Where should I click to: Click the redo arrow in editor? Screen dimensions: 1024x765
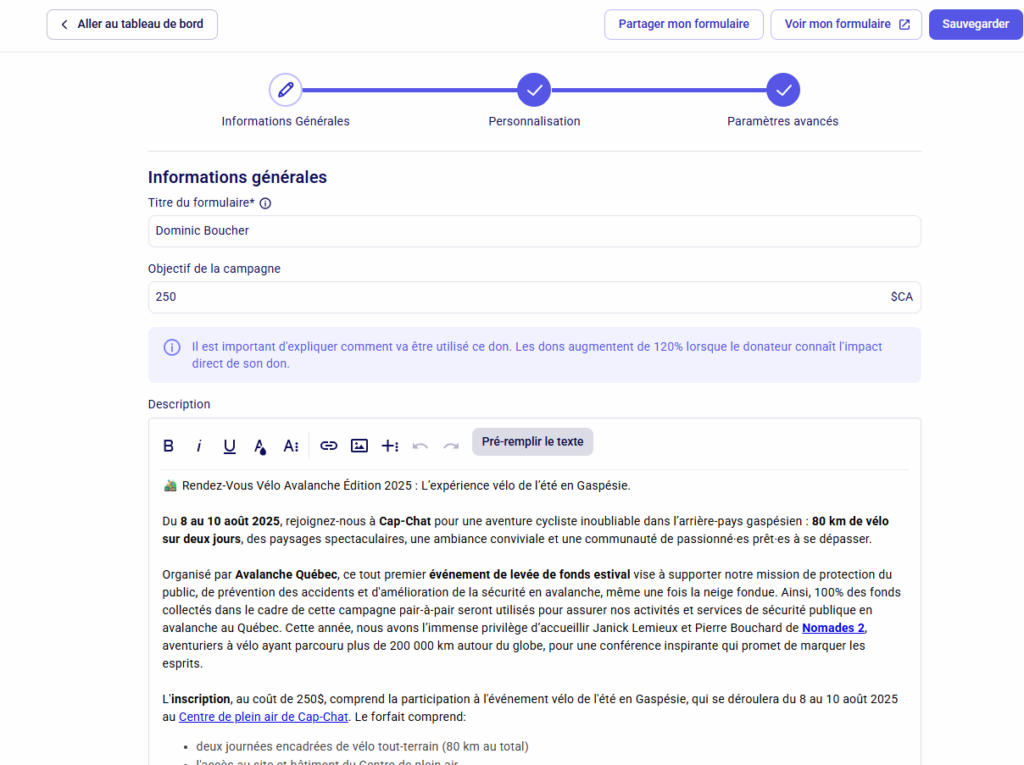pos(451,446)
